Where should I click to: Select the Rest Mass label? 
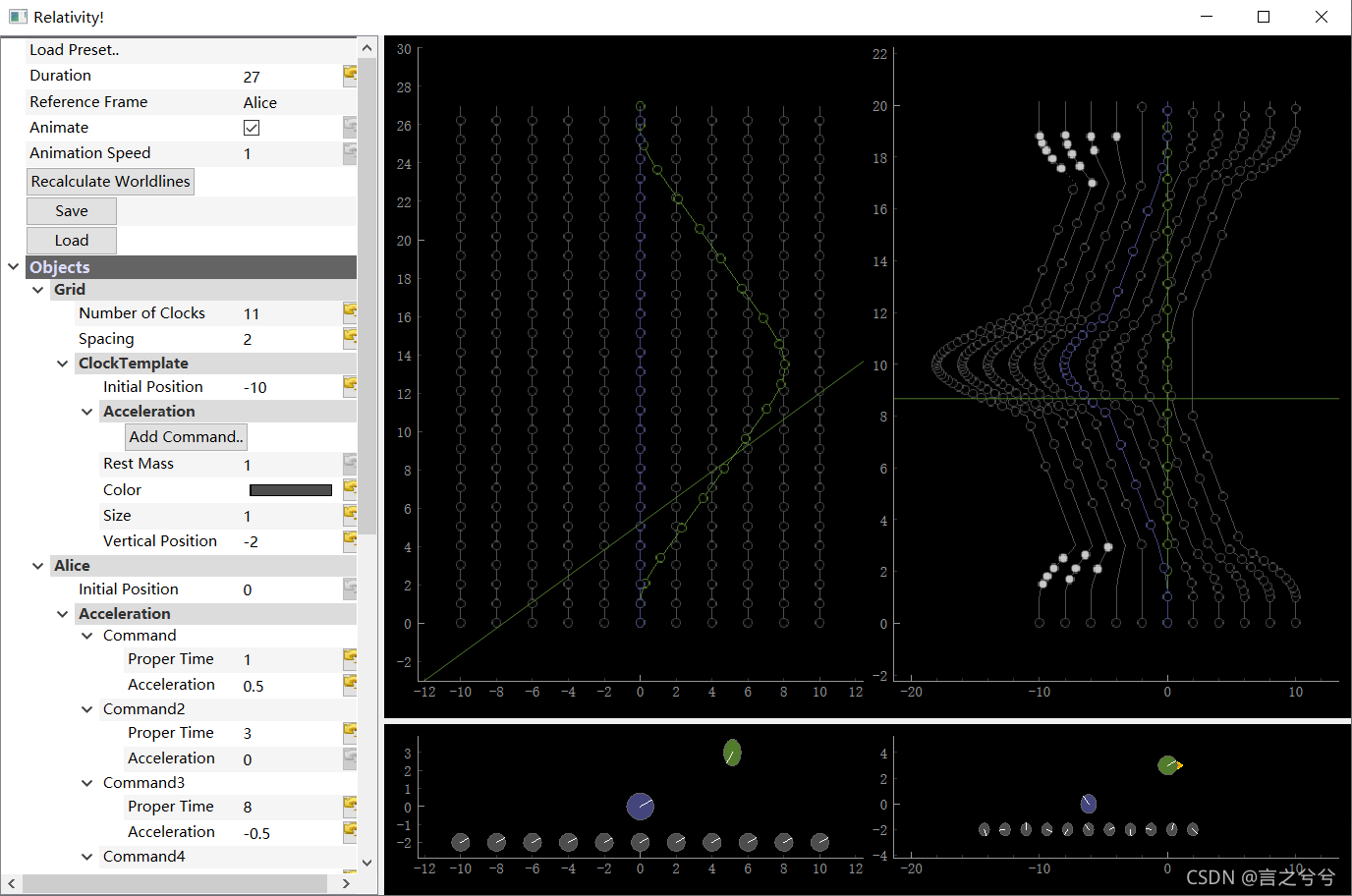(139, 464)
